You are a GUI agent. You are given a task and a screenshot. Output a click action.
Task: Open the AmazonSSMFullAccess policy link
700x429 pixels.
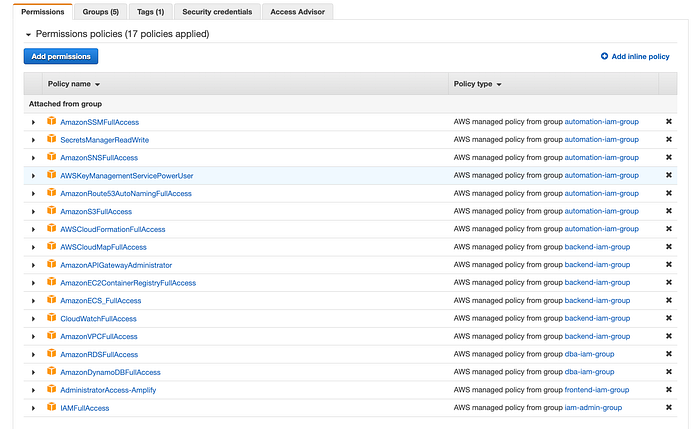[x=100, y=122]
